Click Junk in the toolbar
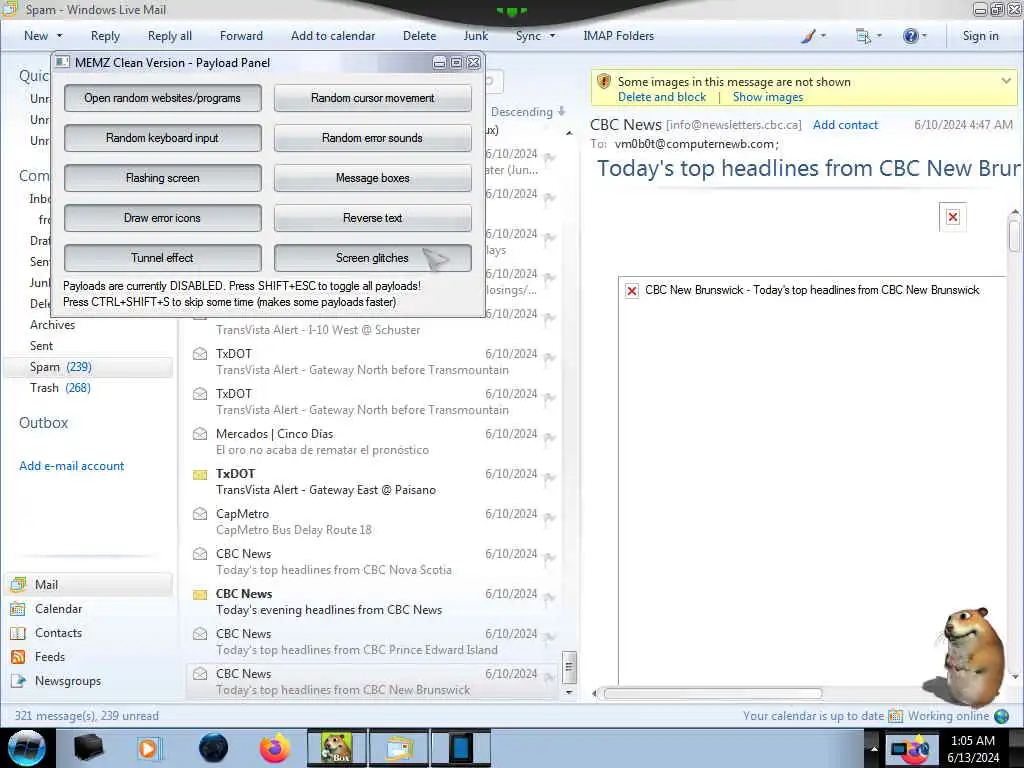The width and height of the screenshot is (1024, 768). 475,36
